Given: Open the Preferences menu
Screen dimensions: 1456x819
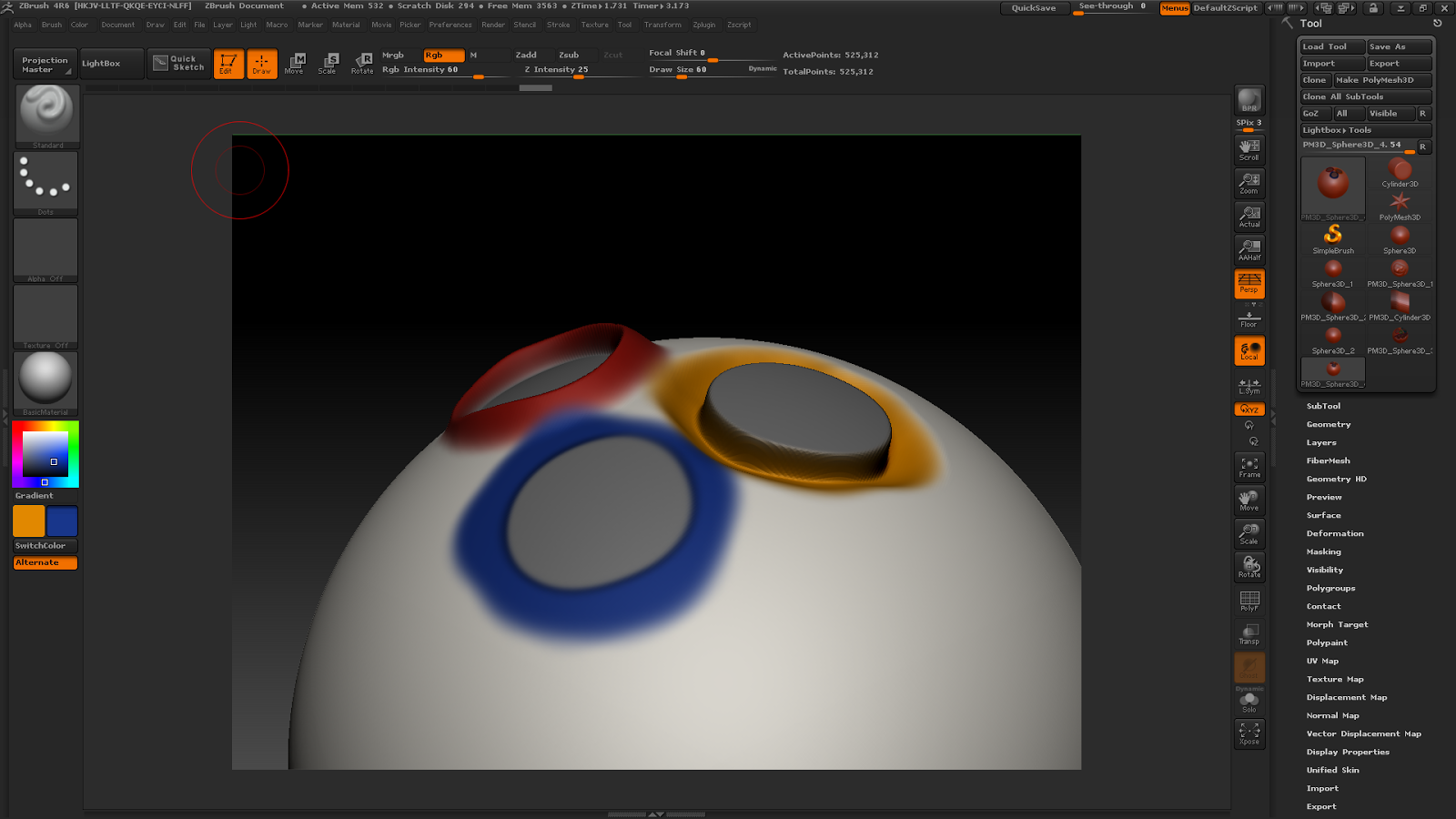Looking at the screenshot, I should [x=450, y=25].
